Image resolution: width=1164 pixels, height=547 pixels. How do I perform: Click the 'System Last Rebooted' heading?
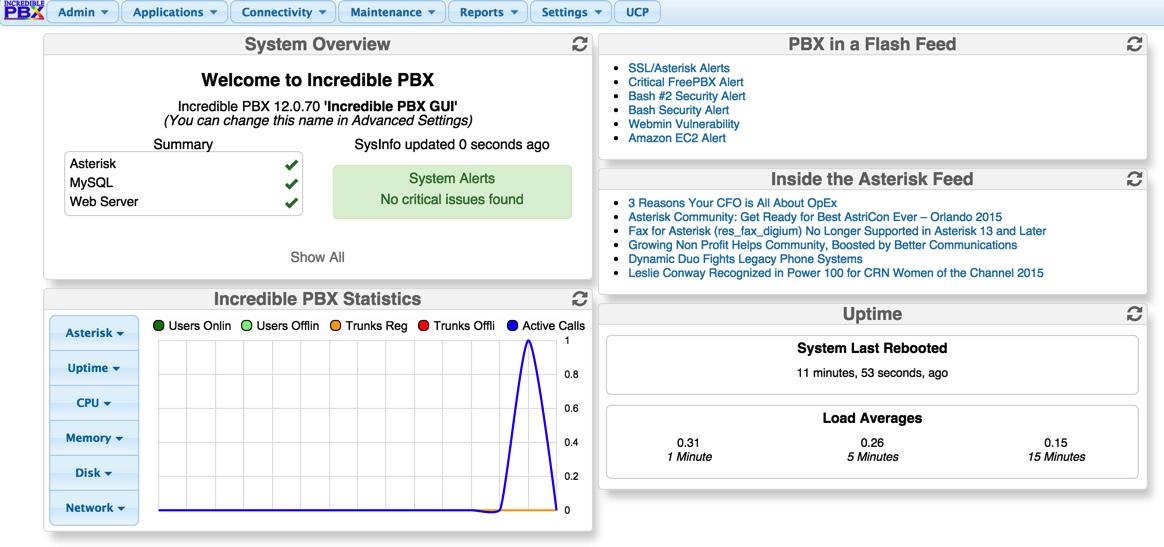(872, 348)
